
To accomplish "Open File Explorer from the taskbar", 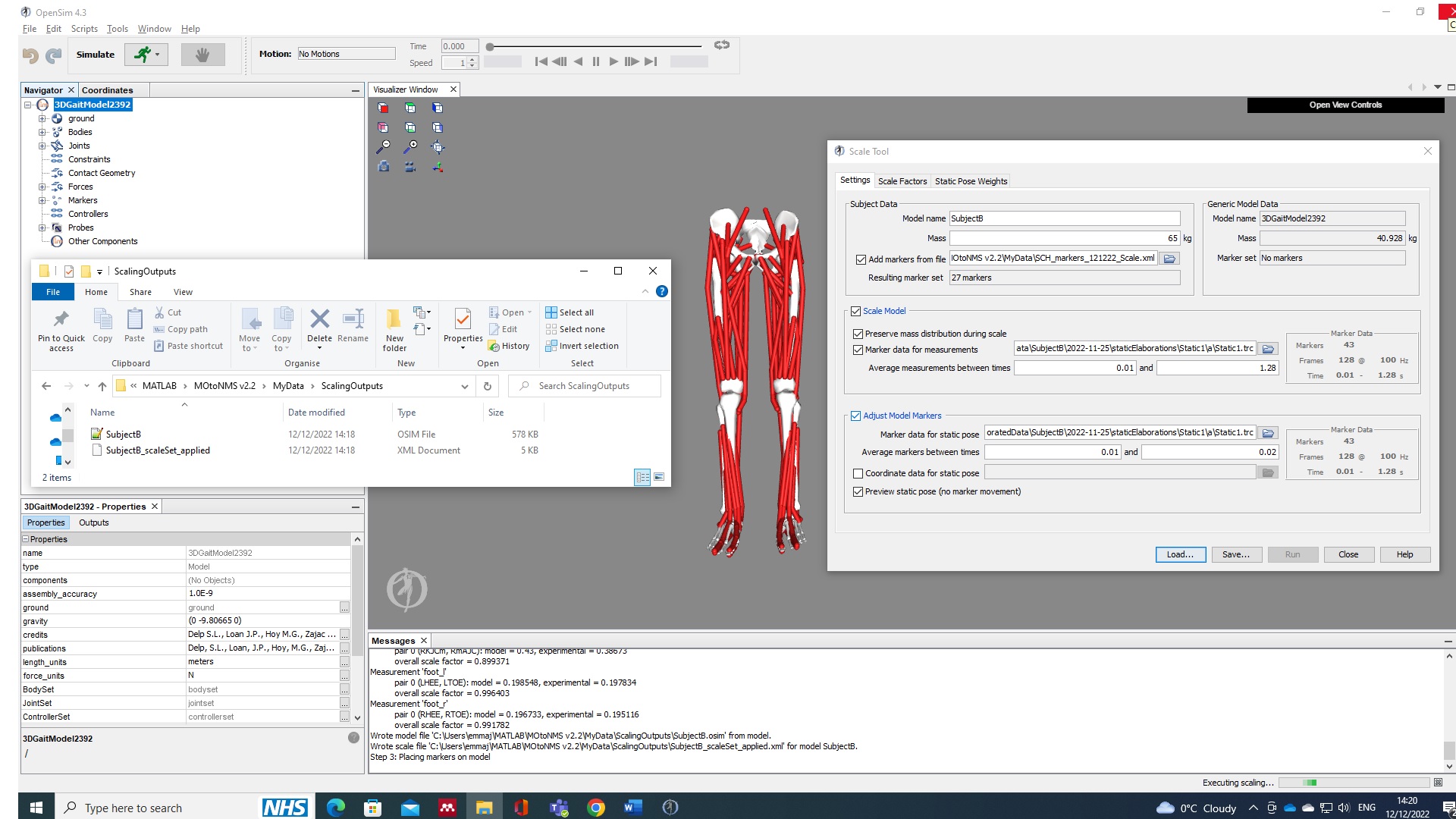I will click(484, 808).
